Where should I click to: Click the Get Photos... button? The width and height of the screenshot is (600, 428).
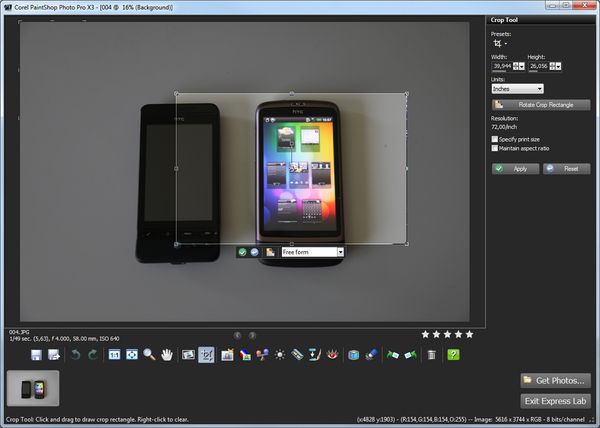(555, 380)
